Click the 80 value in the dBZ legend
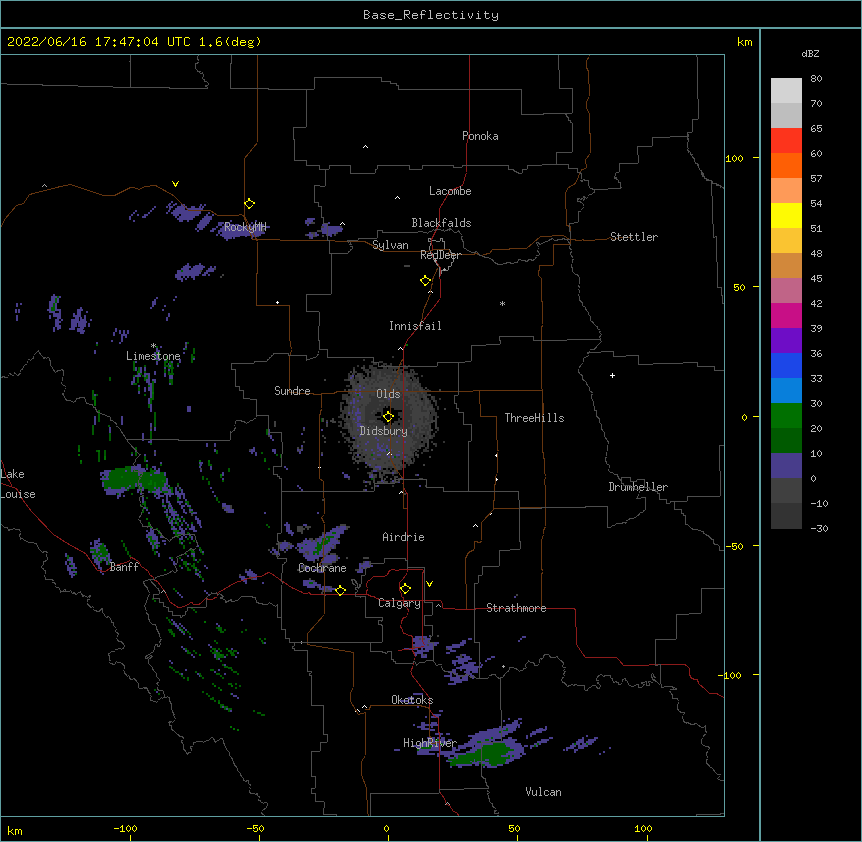Screen dimensions: 862x842 tap(816, 79)
